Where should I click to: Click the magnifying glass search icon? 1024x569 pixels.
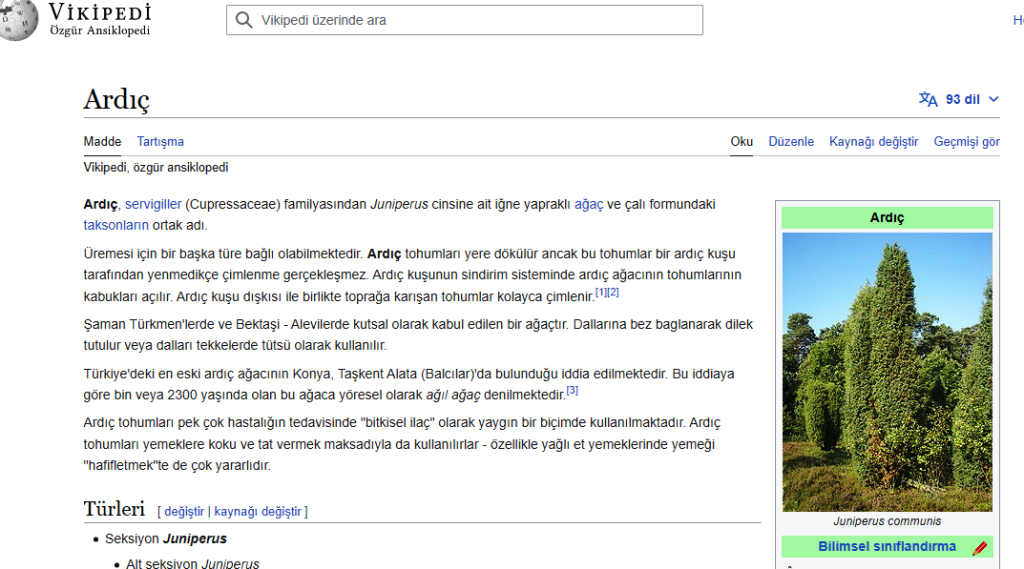click(x=244, y=20)
